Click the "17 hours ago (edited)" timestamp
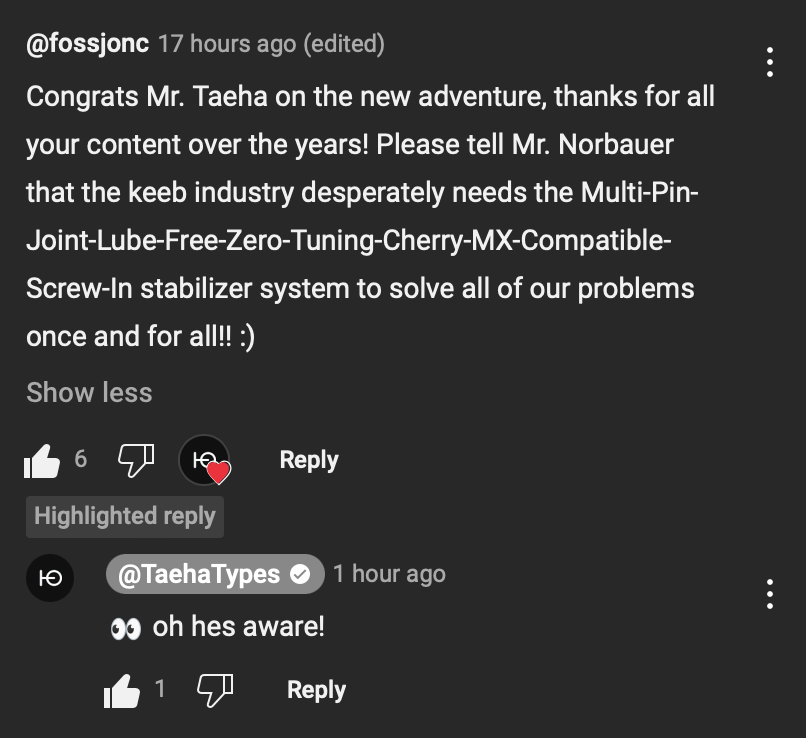The image size is (806, 738). pos(271,44)
